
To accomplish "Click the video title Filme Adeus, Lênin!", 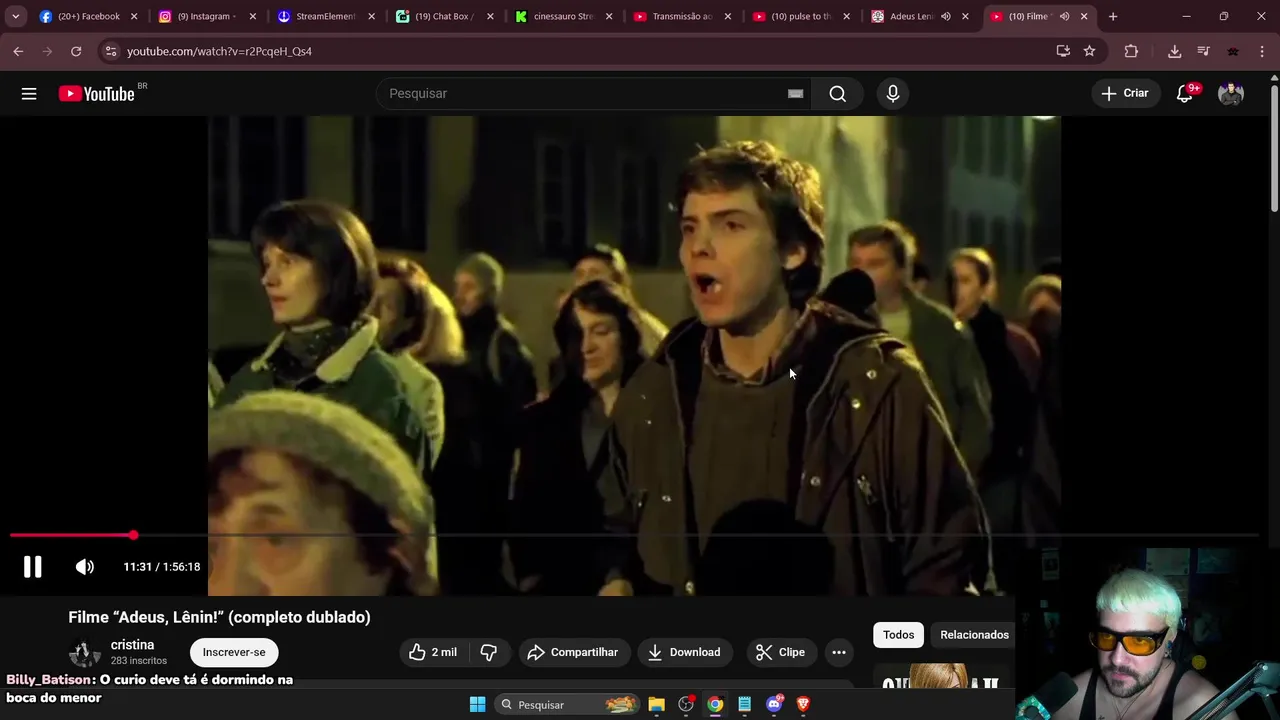I will (219, 617).
